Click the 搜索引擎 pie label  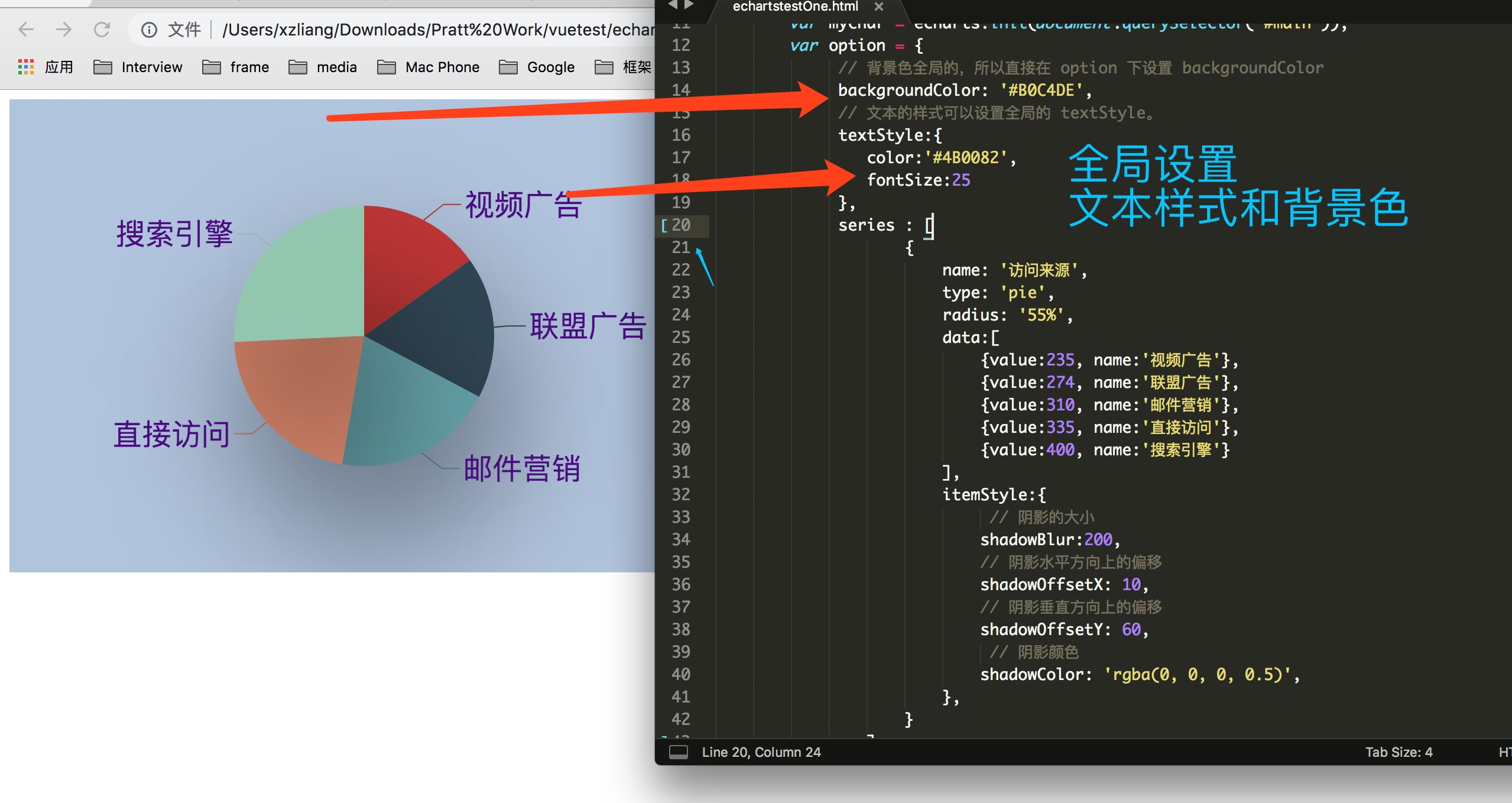click(x=175, y=234)
